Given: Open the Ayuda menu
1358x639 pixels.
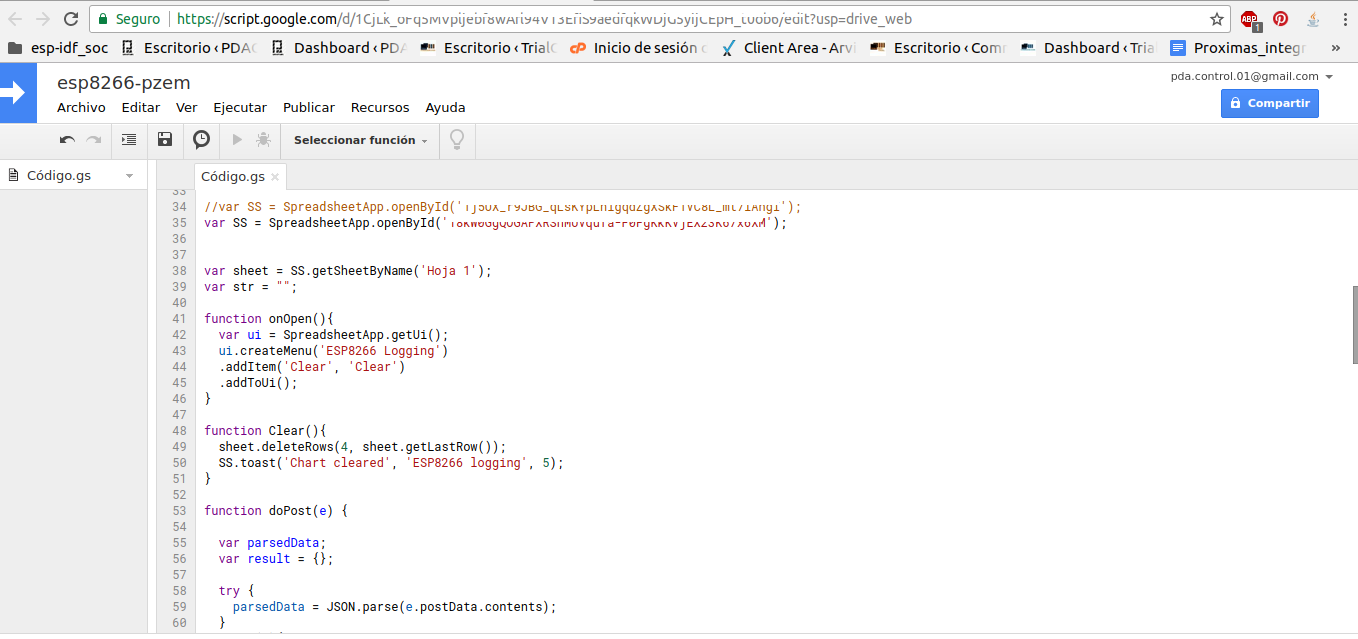Looking at the screenshot, I should click(x=446, y=107).
